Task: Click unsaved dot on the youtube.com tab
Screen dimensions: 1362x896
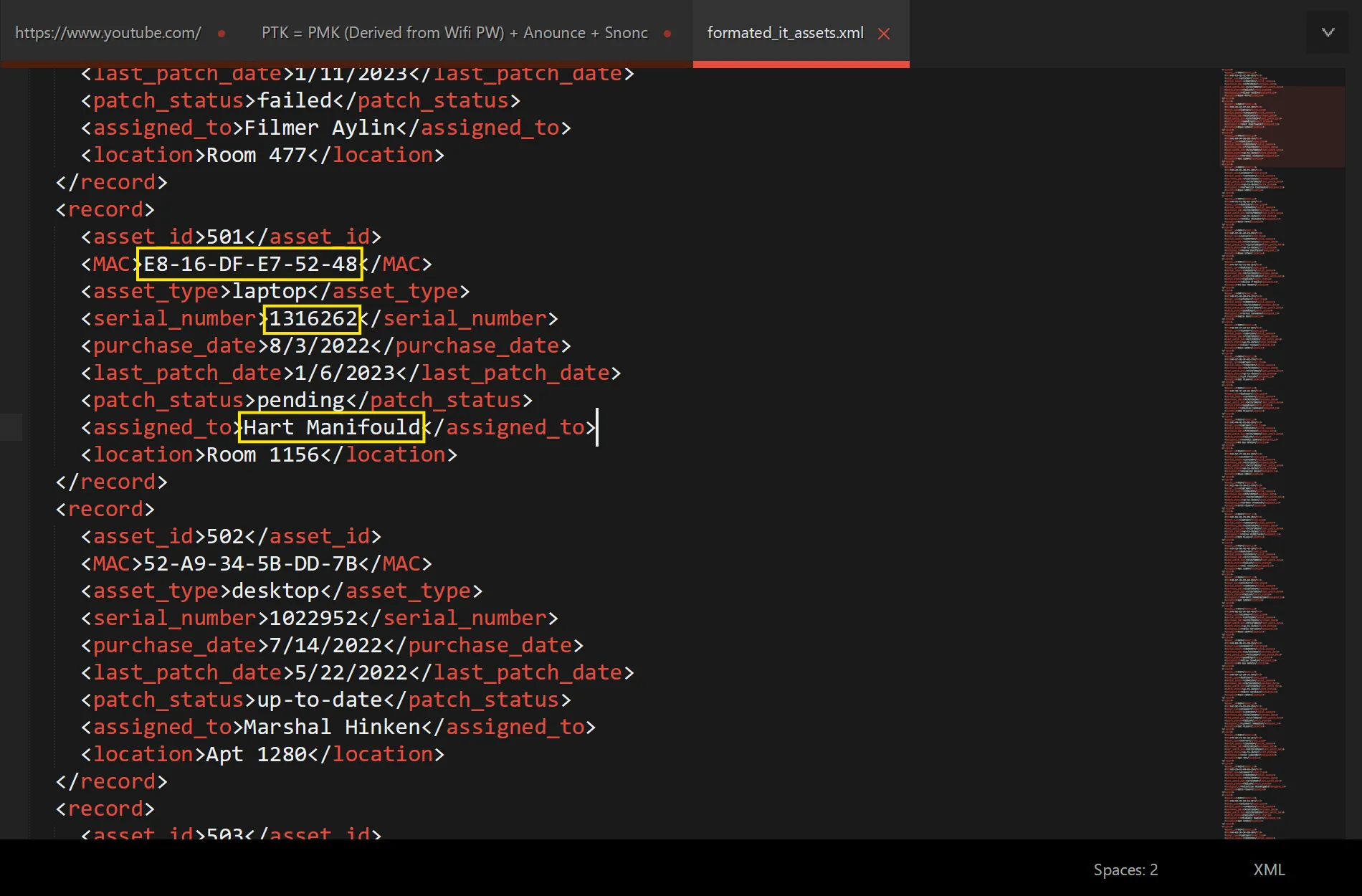Action: click(222, 34)
